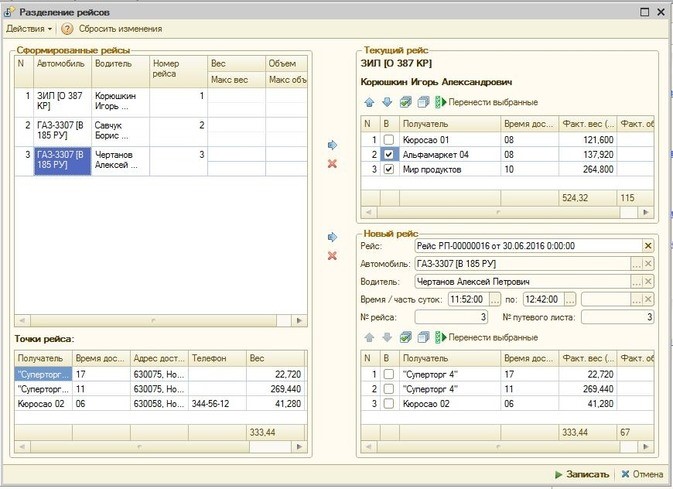Click the blue arrow icon beside Новый рейс
Screen dimensions: 673x489
coord(332,237)
